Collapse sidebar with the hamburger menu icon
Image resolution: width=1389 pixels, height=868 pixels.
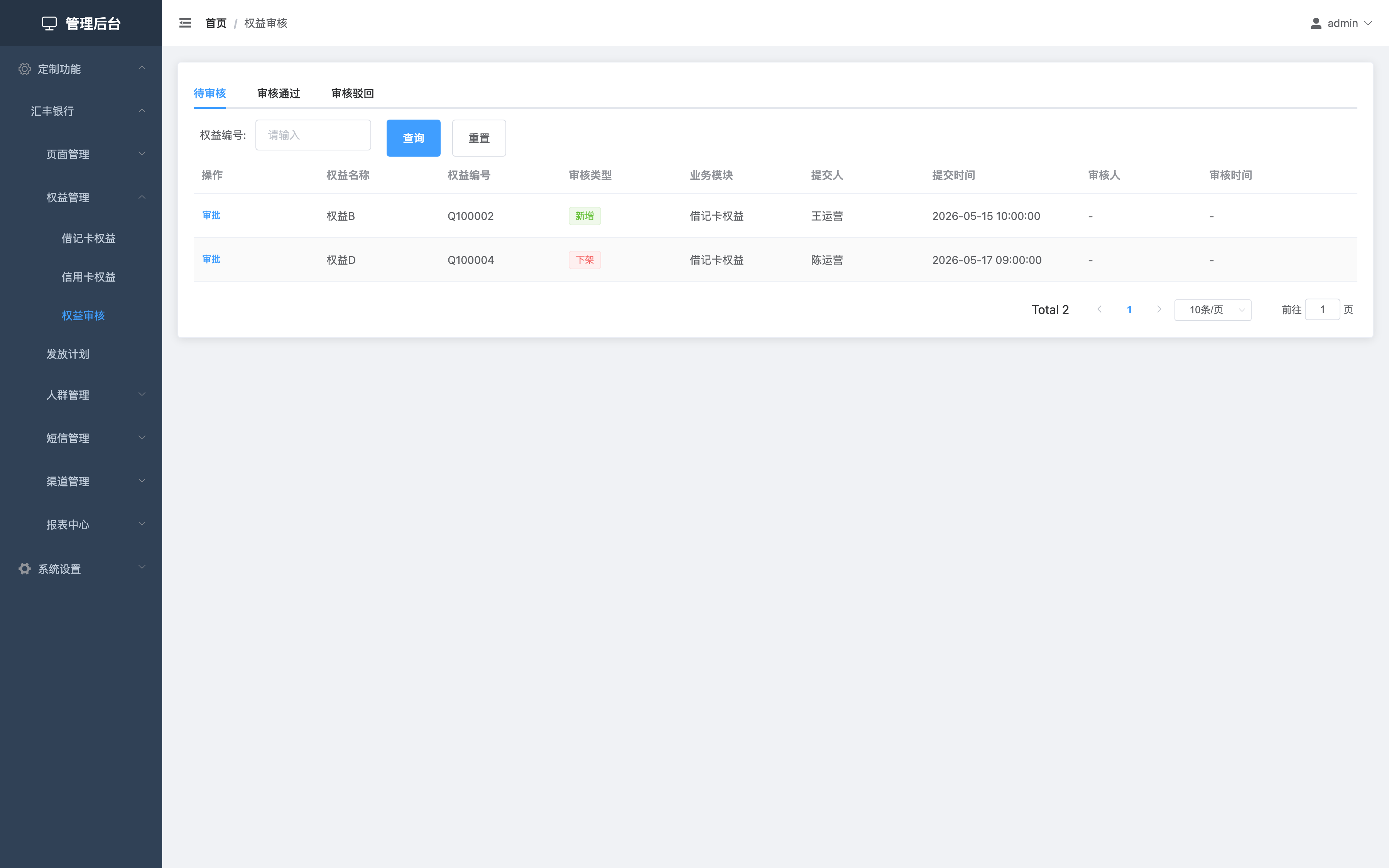tap(185, 23)
